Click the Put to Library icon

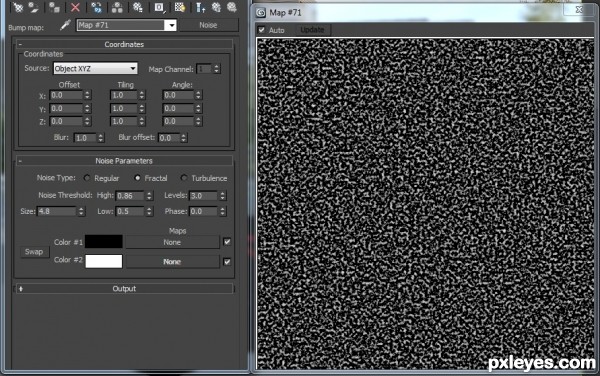tap(137, 7)
